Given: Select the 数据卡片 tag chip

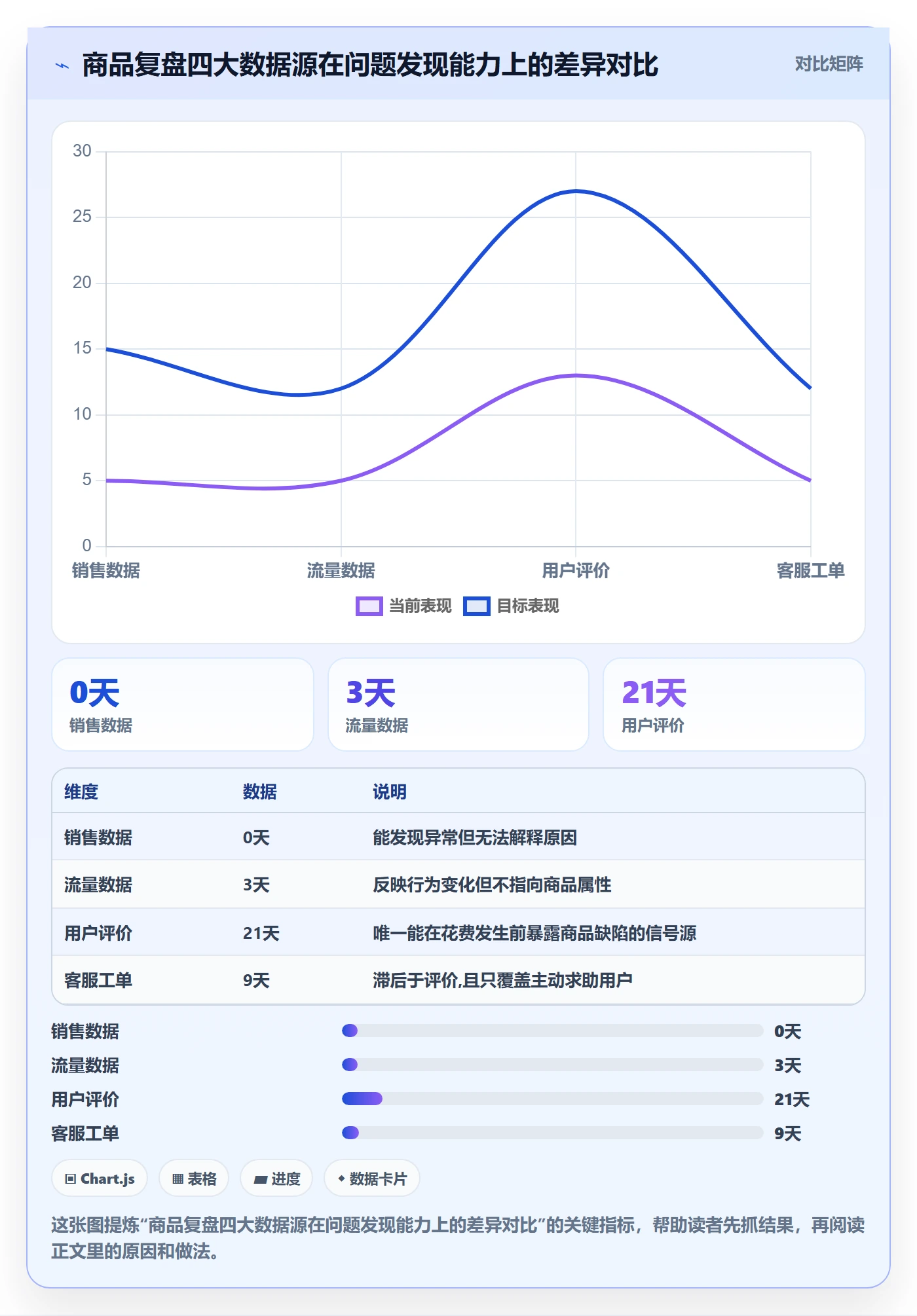Looking at the screenshot, I should pos(372,1179).
